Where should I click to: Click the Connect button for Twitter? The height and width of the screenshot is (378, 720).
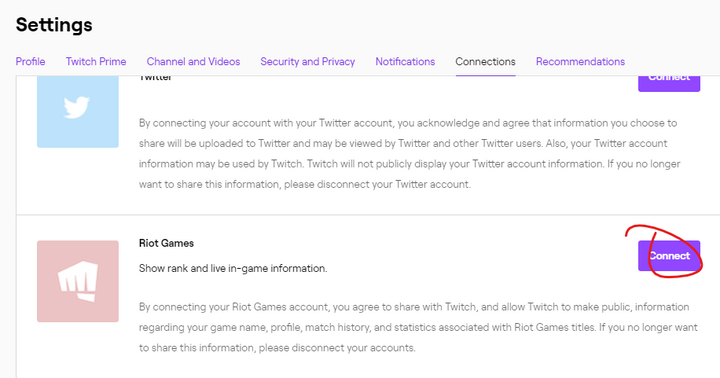pos(669,84)
